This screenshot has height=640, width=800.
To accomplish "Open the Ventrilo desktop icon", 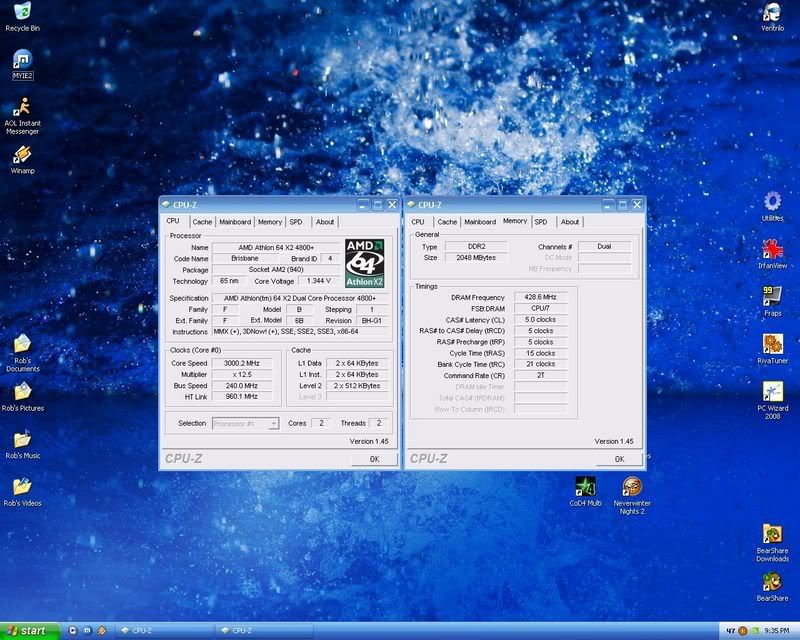I will [771, 13].
